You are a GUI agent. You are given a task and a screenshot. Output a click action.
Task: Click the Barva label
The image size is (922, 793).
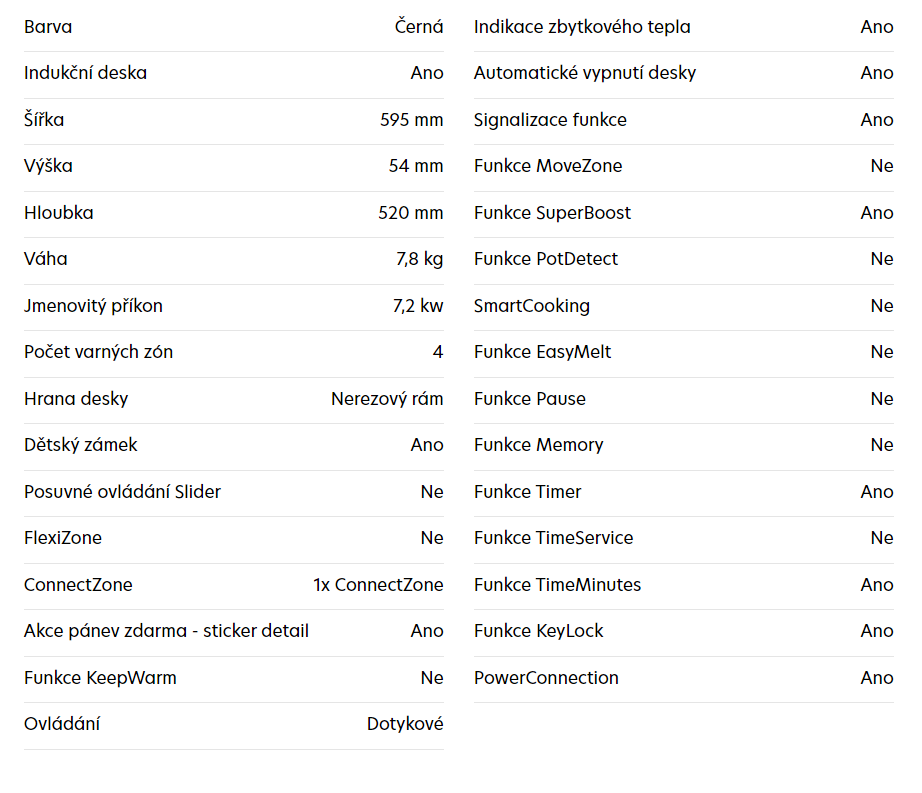point(48,27)
